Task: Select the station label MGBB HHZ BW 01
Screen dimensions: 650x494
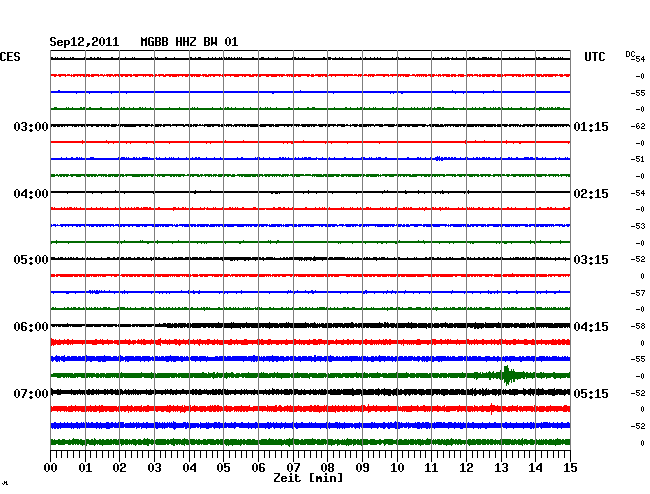Action: coord(189,42)
